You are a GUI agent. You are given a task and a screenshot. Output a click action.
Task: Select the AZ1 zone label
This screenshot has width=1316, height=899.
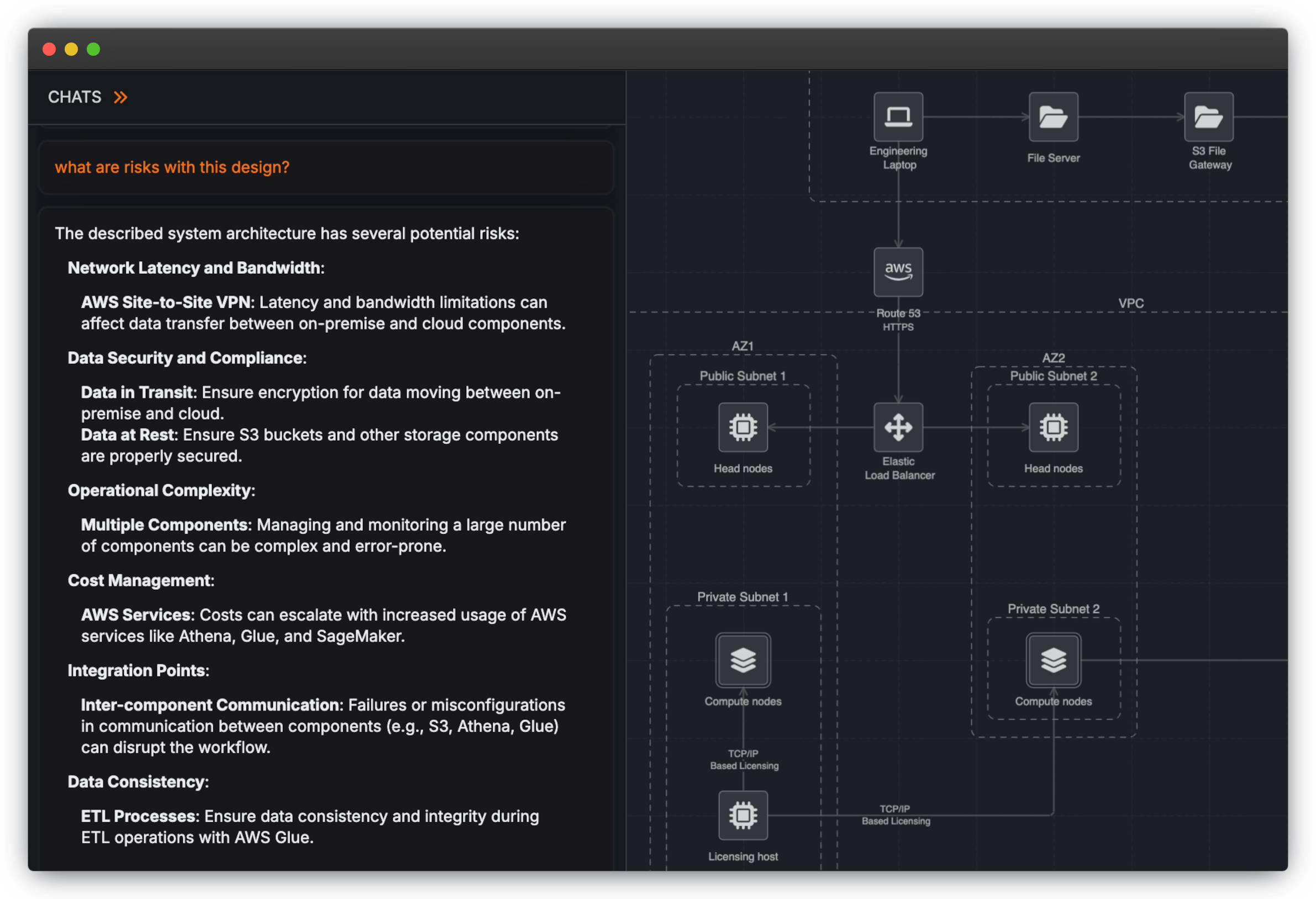click(x=743, y=346)
